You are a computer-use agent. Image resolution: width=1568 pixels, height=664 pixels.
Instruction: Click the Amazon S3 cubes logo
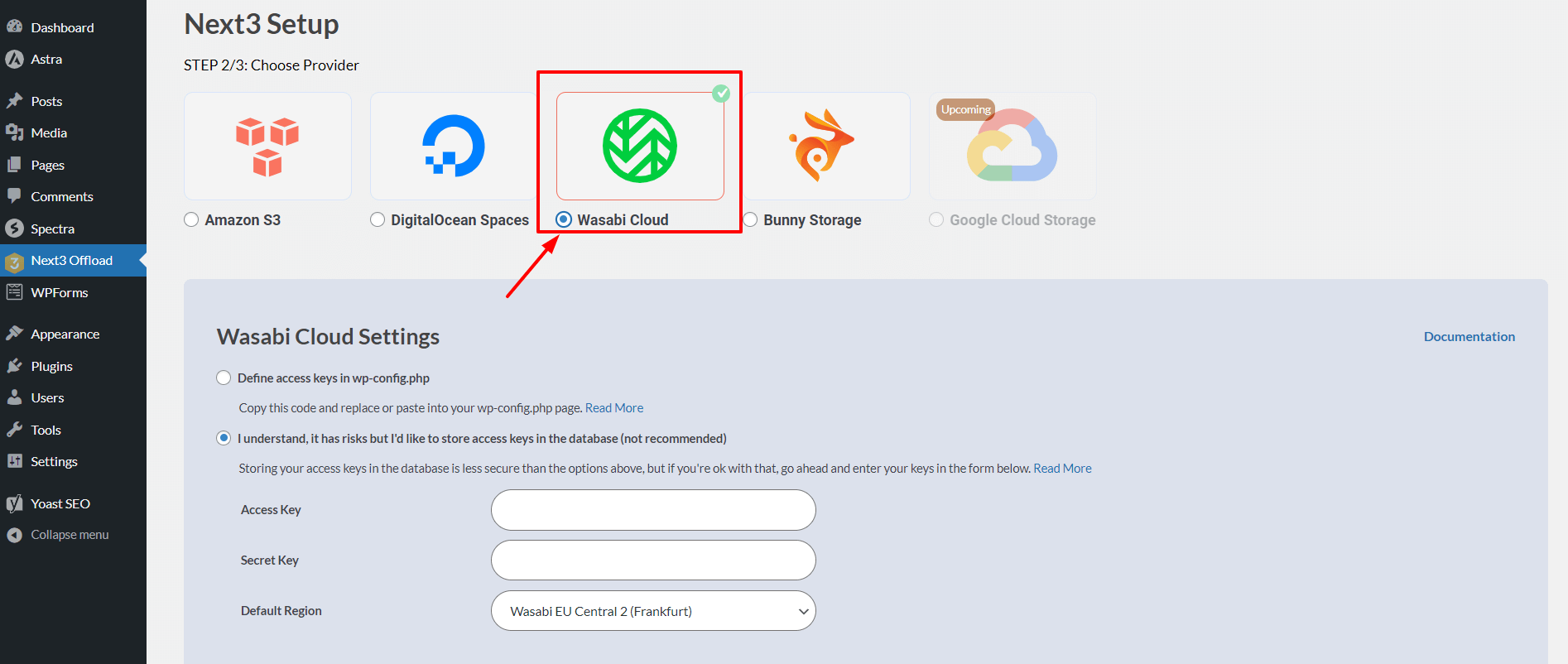tap(267, 147)
